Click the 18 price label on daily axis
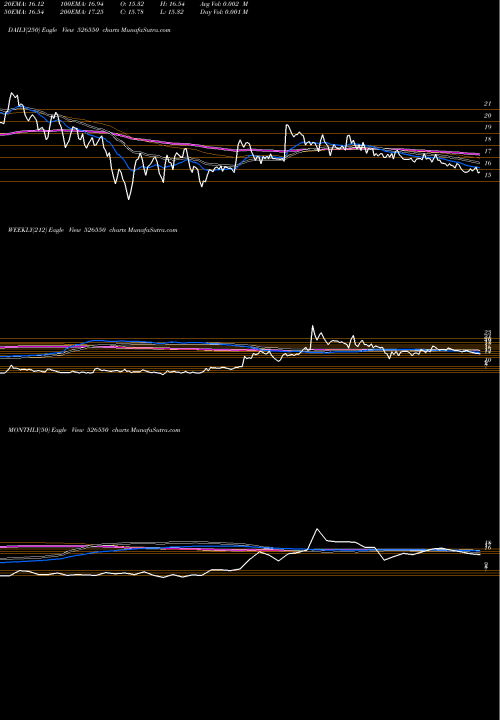The width and height of the screenshot is (500, 720). pyautogui.click(x=488, y=139)
